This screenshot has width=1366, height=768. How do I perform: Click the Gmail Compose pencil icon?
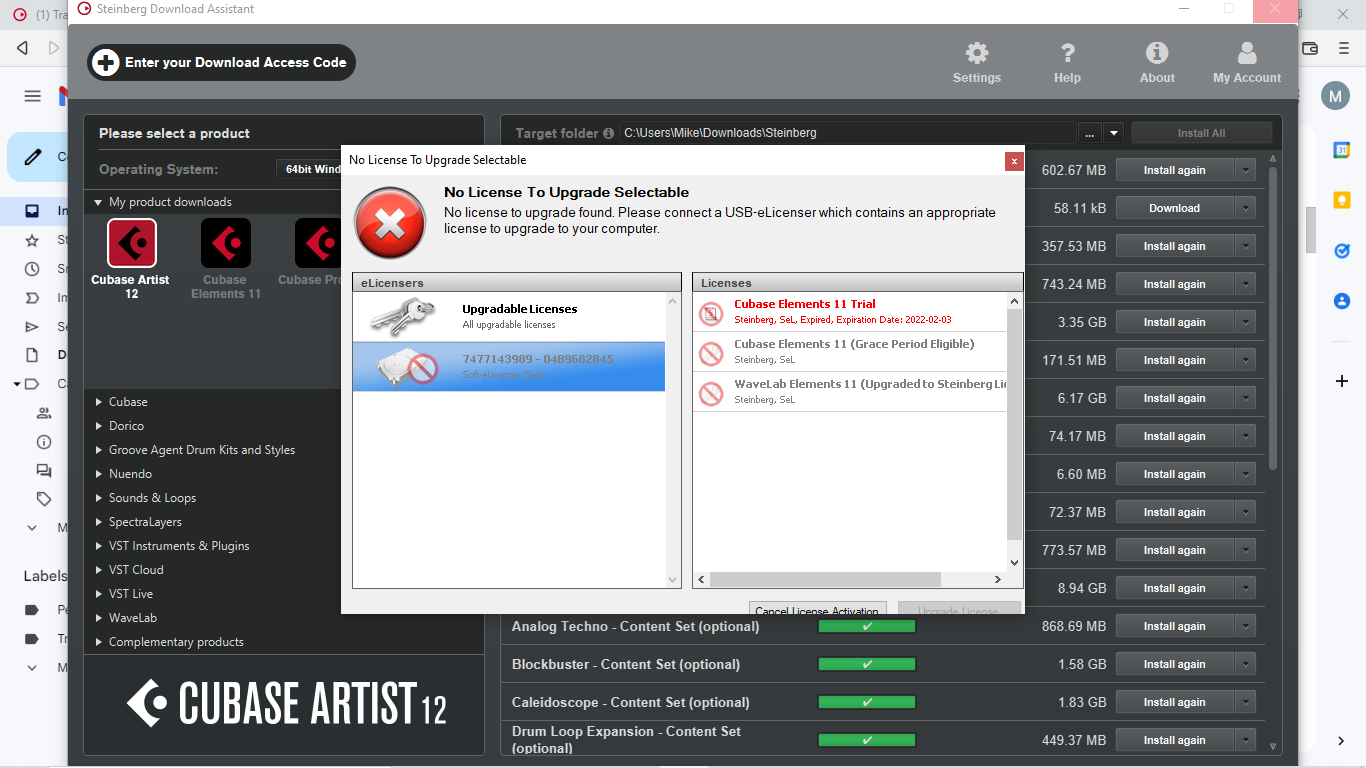pyautogui.click(x=34, y=156)
